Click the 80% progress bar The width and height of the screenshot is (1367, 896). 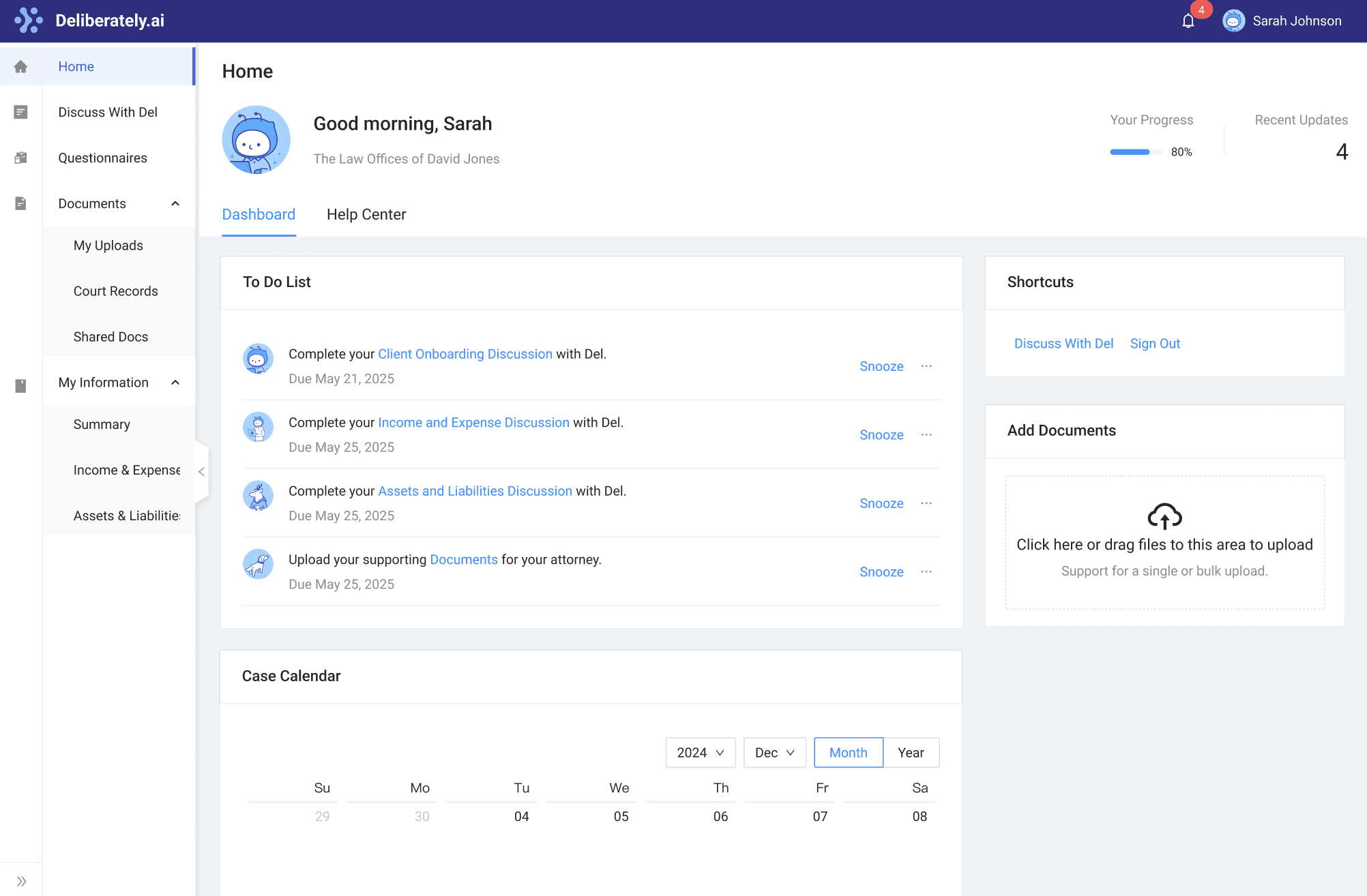point(1136,151)
